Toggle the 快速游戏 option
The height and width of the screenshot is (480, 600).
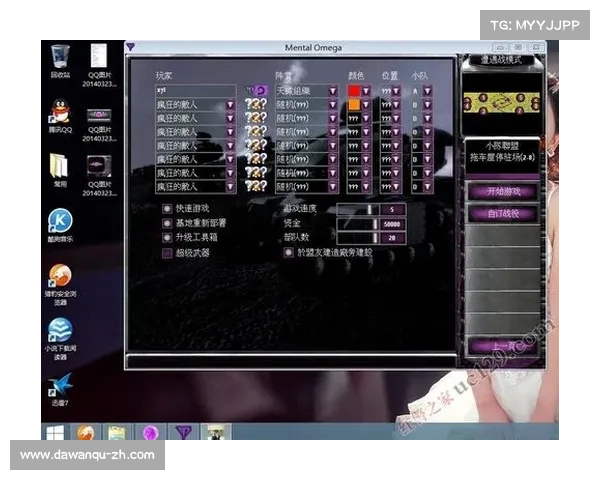coord(167,209)
